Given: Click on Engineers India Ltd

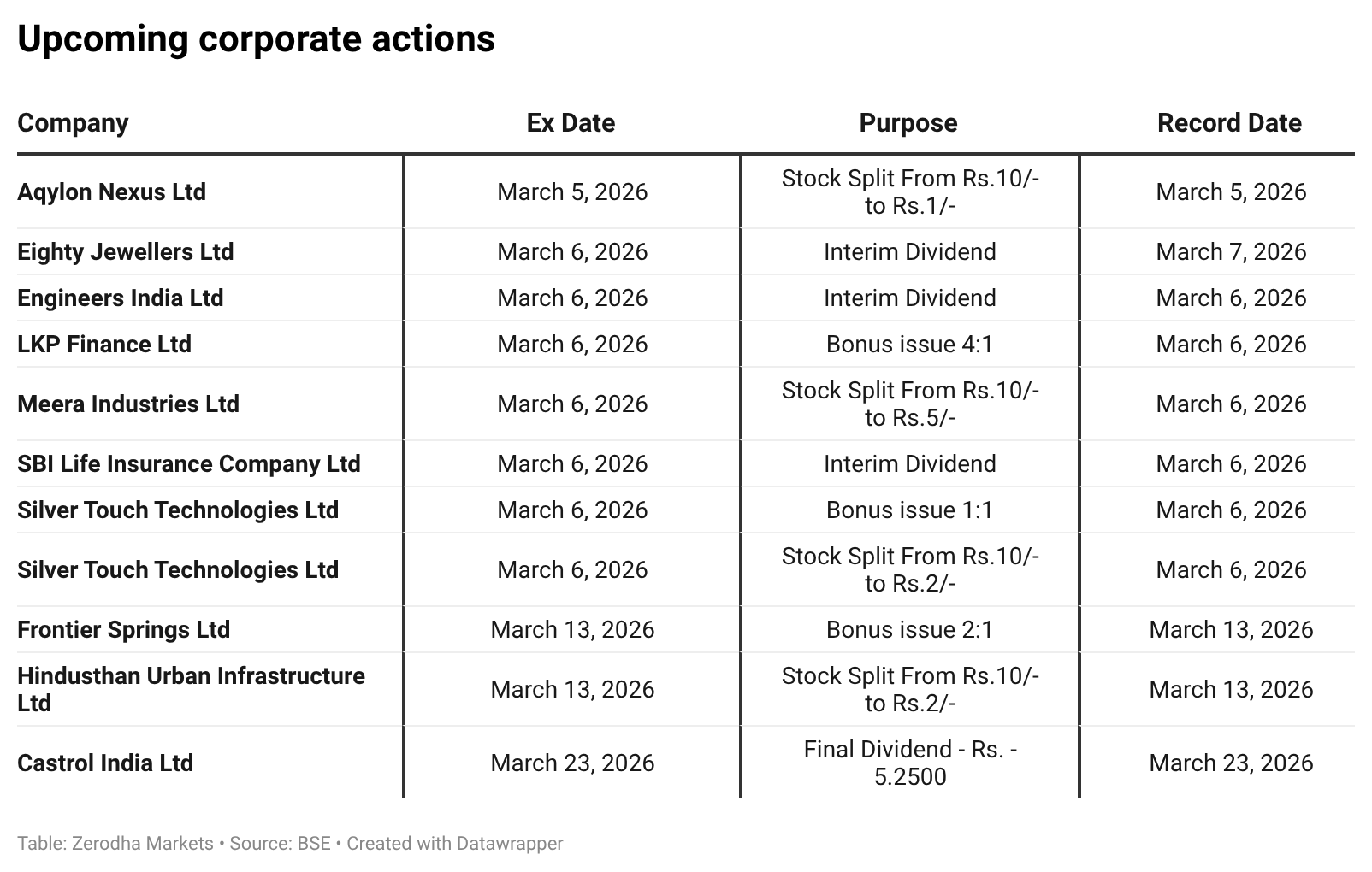Looking at the screenshot, I should [x=120, y=298].
